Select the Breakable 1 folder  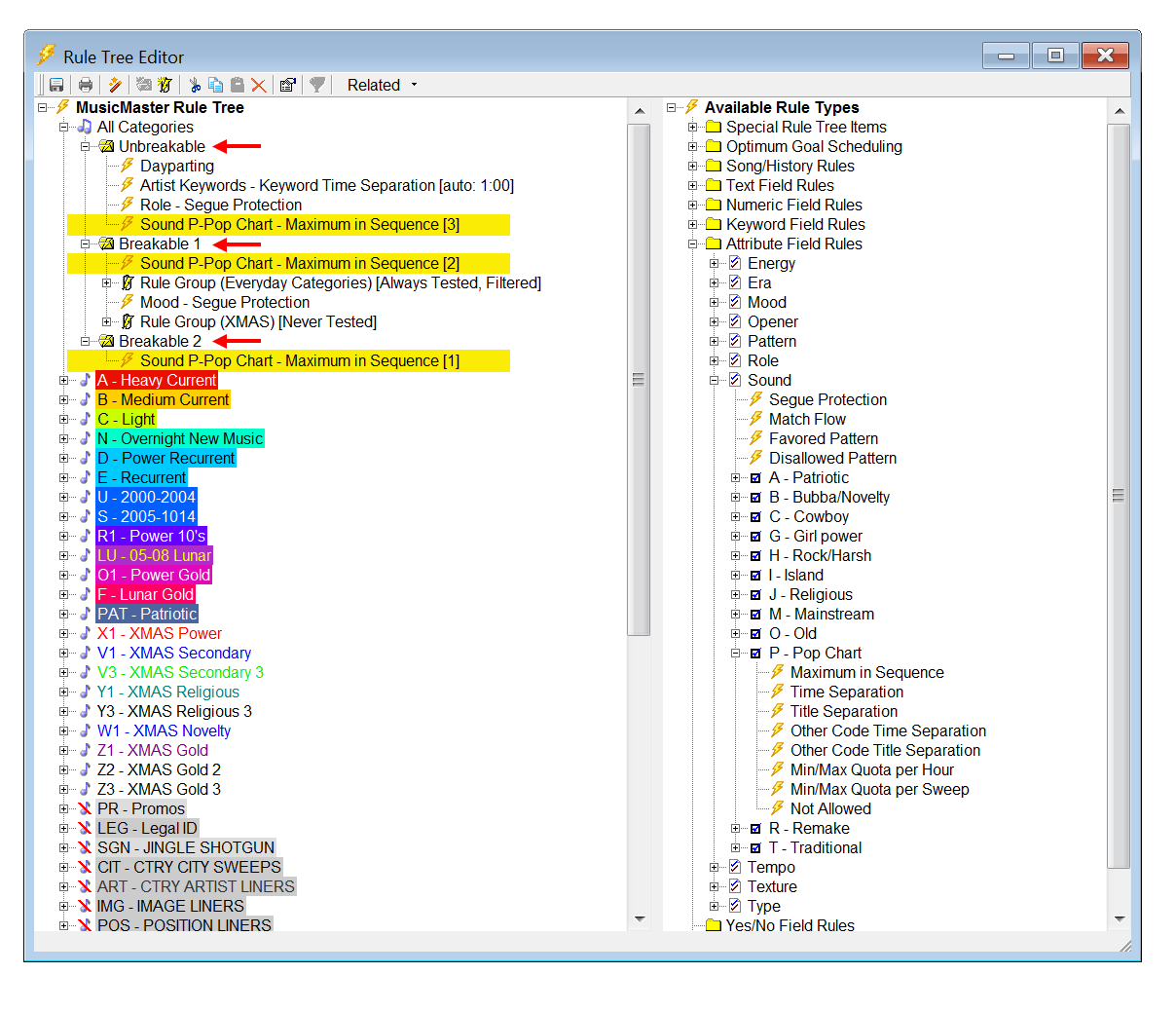point(159,243)
